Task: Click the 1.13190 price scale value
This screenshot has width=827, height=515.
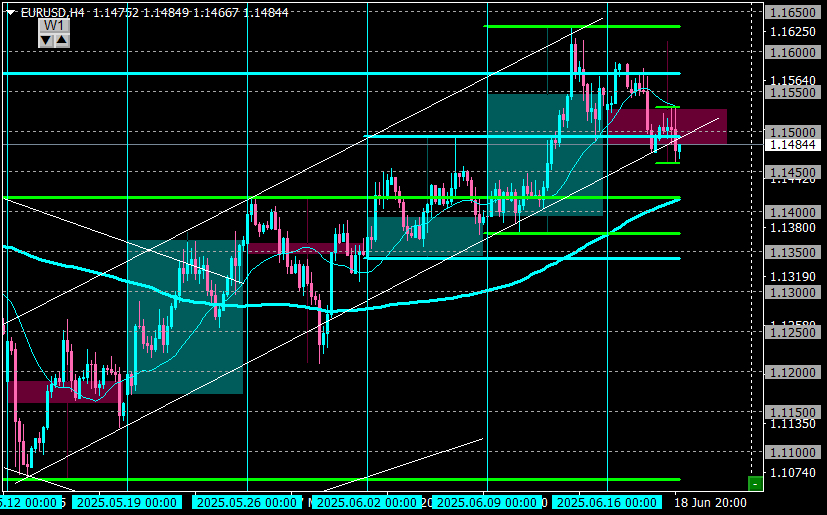Action: pyautogui.click(x=793, y=276)
